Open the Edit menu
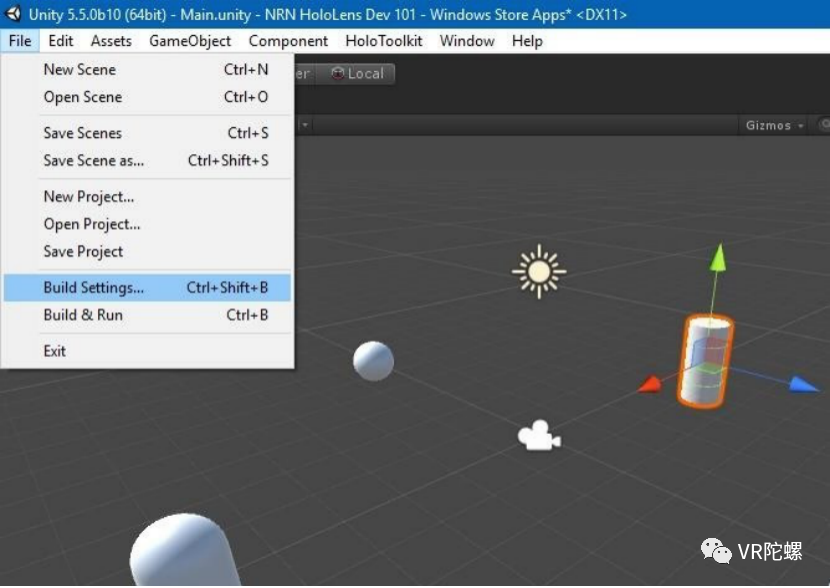The height and width of the screenshot is (588, 830). pos(60,41)
